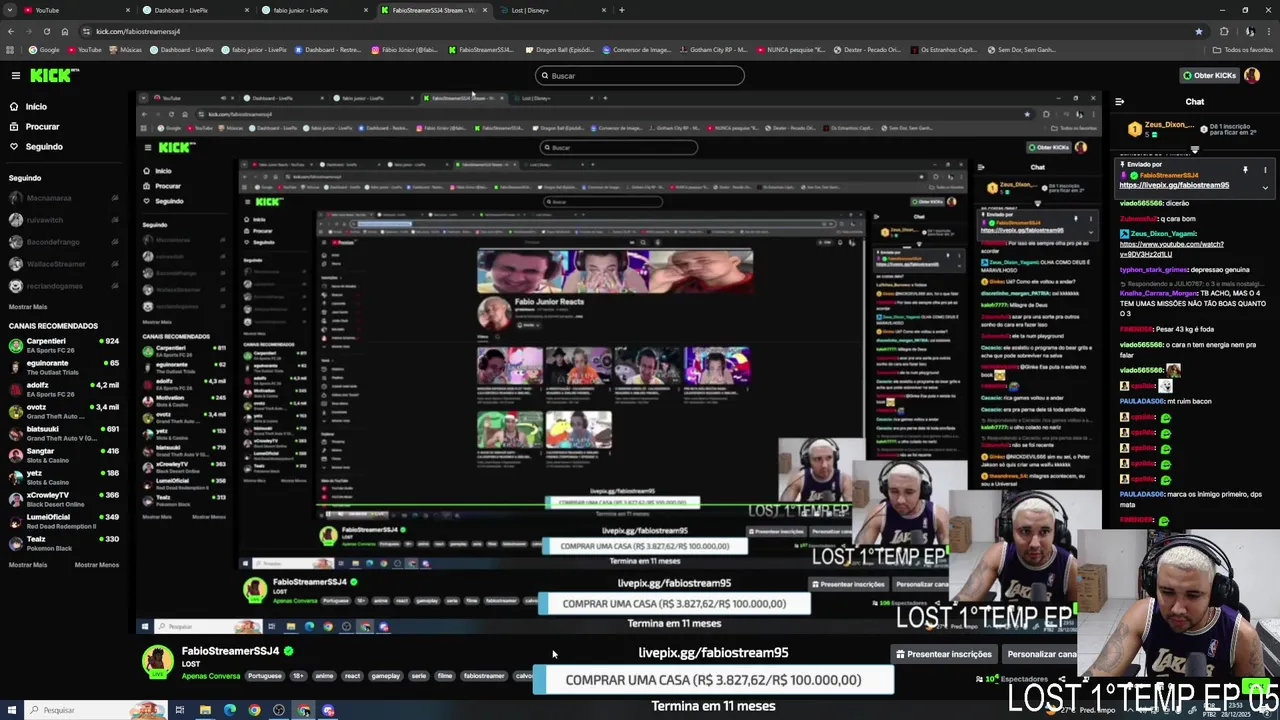Open Zeus_Dixon top gifter entry
Image resolution: width=1280 pixels, height=720 pixels.
[x=1160, y=127]
